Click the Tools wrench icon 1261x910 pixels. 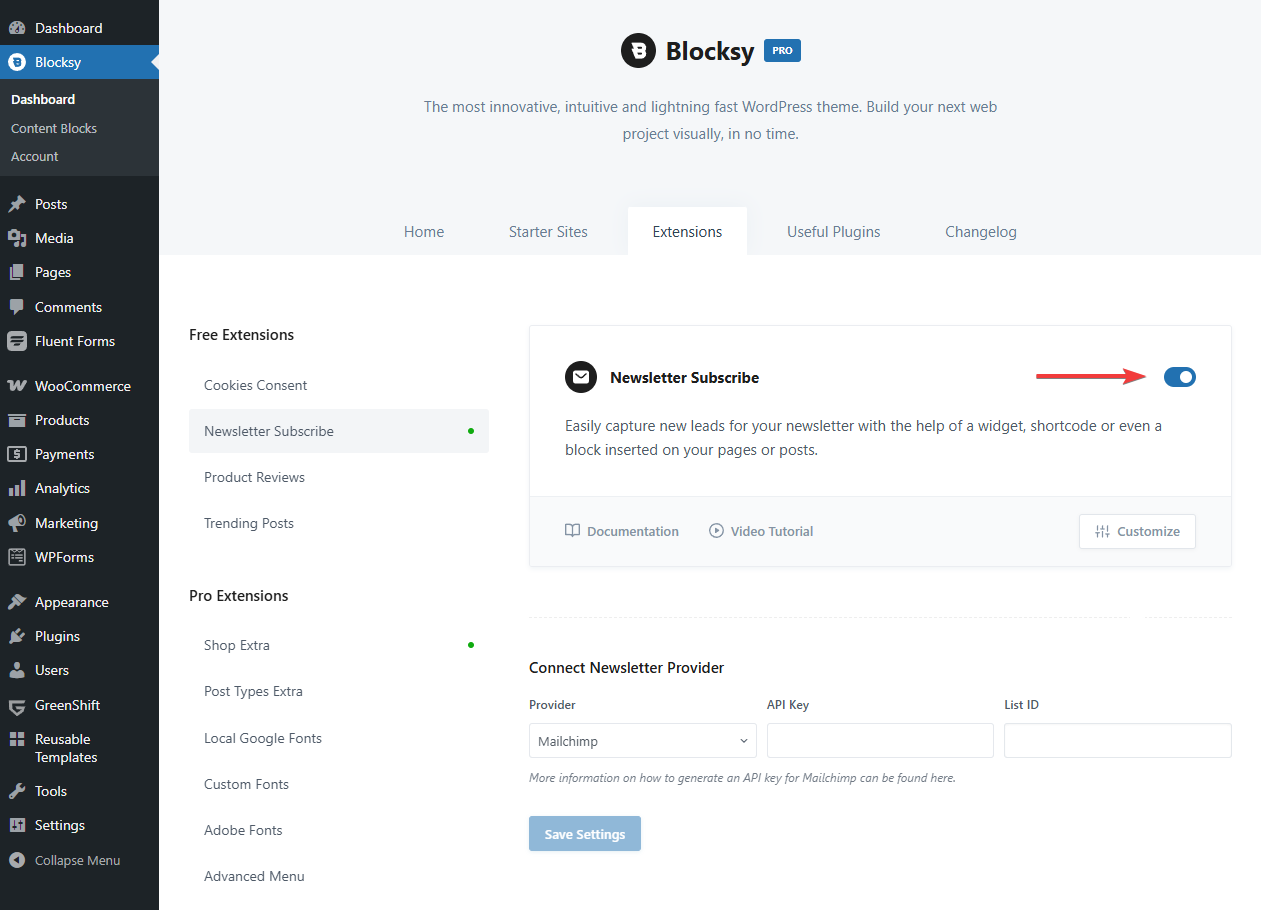pyautogui.click(x=17, y=791)
